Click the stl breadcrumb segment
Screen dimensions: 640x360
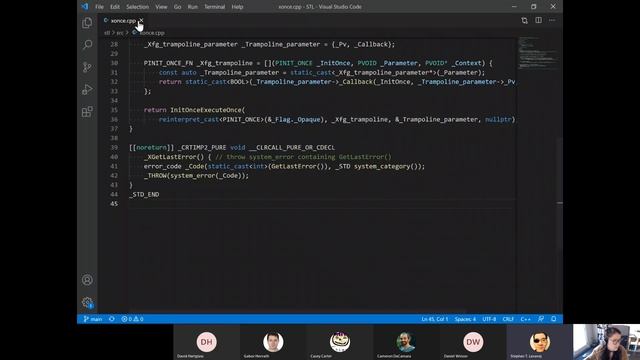click(107, 33)
